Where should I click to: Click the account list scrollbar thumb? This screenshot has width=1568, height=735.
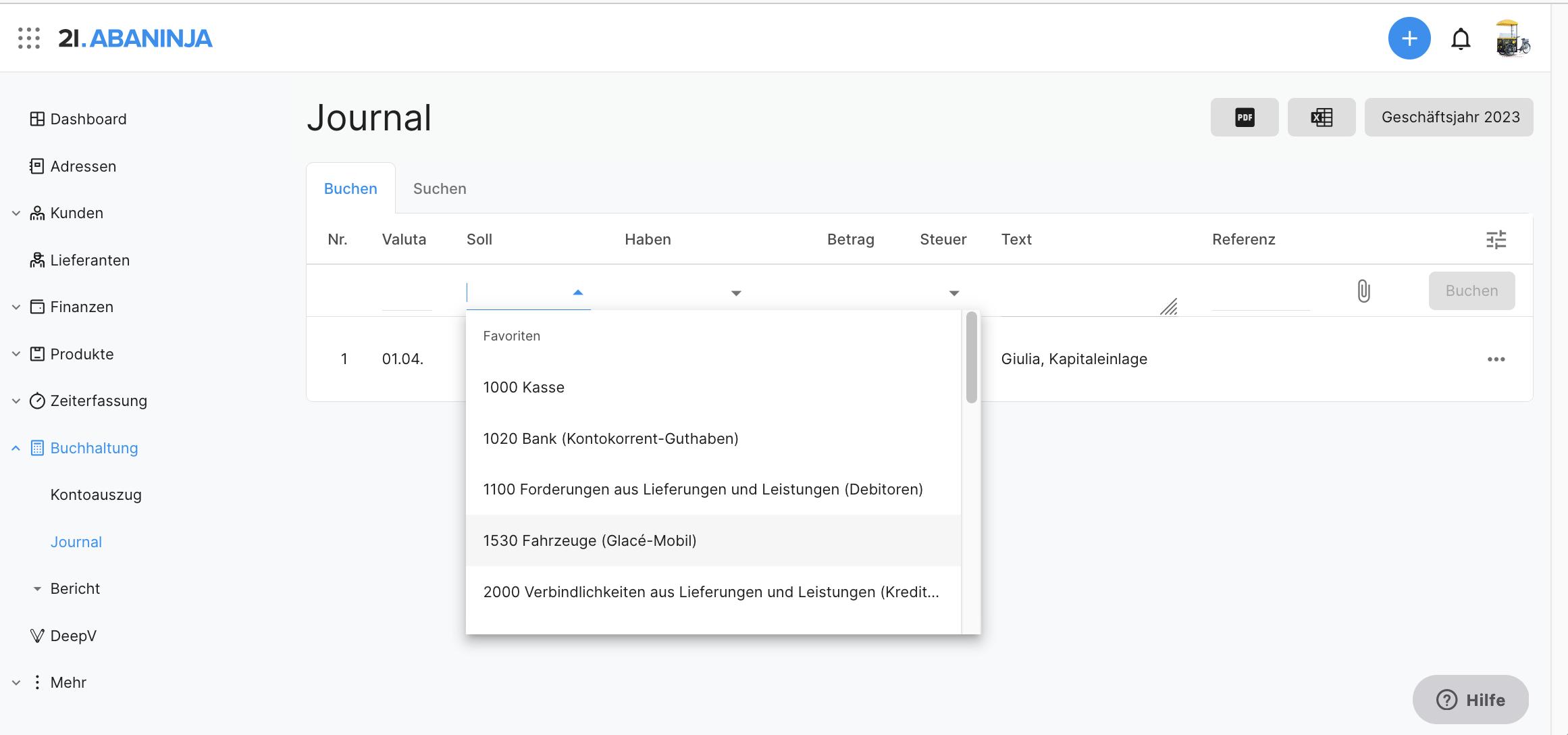coord(971,358)
